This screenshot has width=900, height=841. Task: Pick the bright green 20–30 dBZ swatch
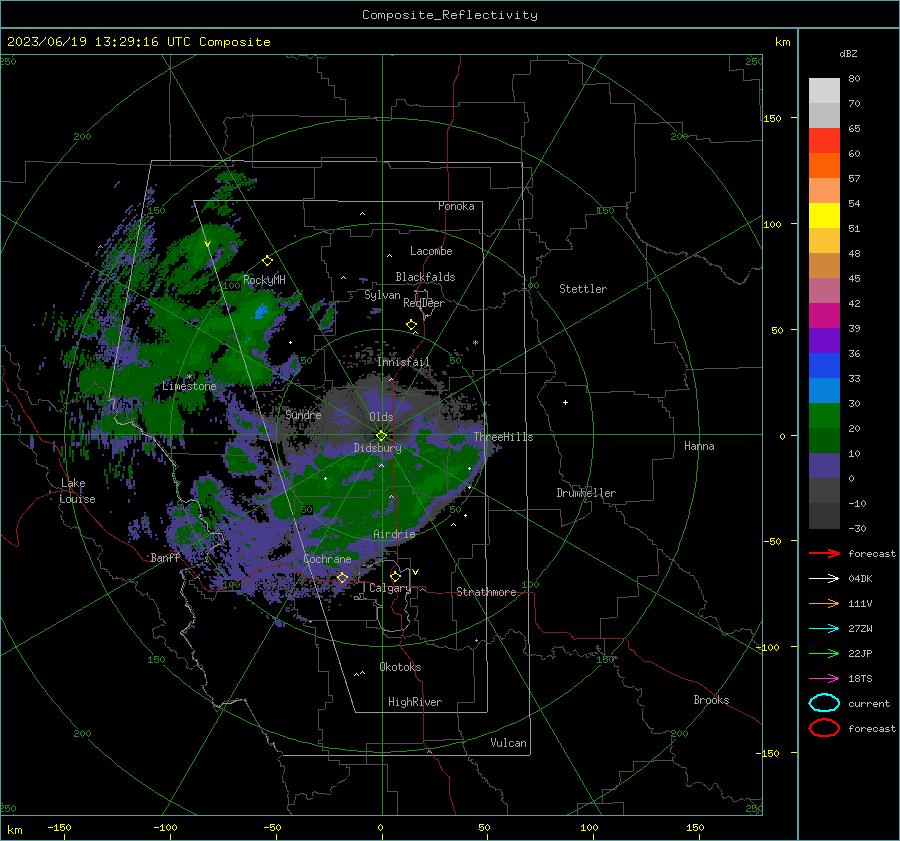[824, 416]
